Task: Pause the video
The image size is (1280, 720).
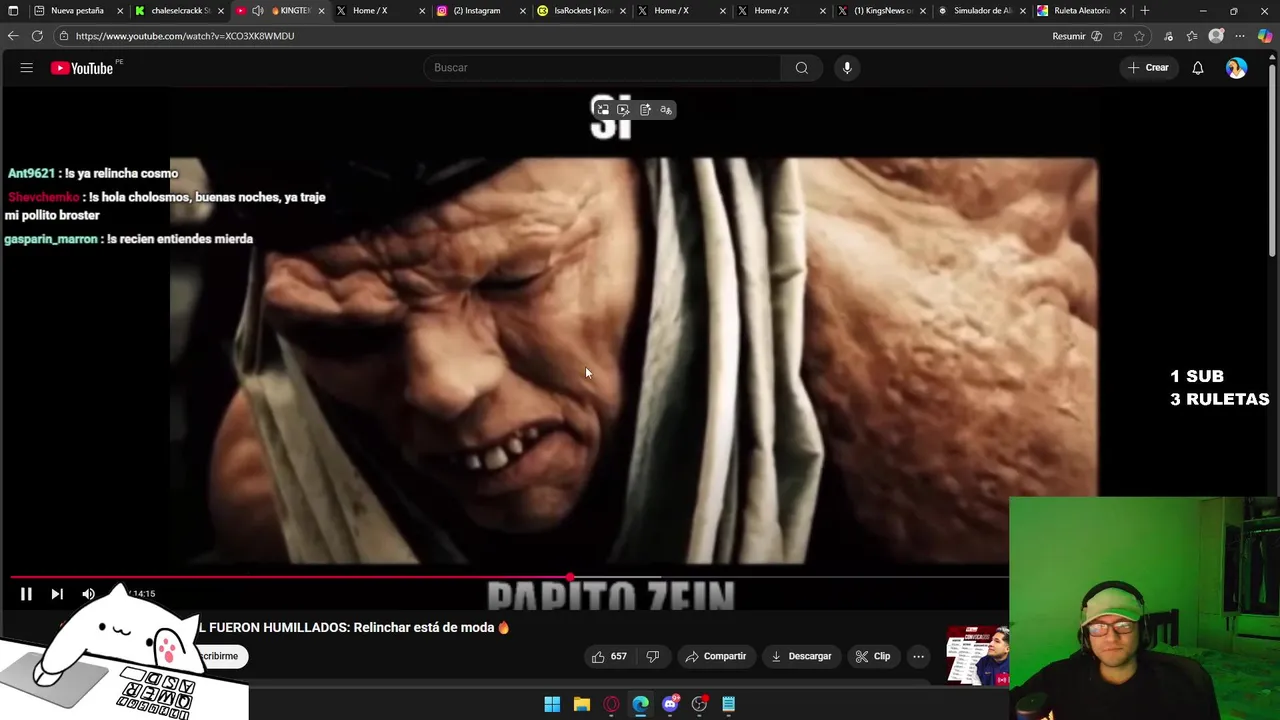Action: click(27, 594)
